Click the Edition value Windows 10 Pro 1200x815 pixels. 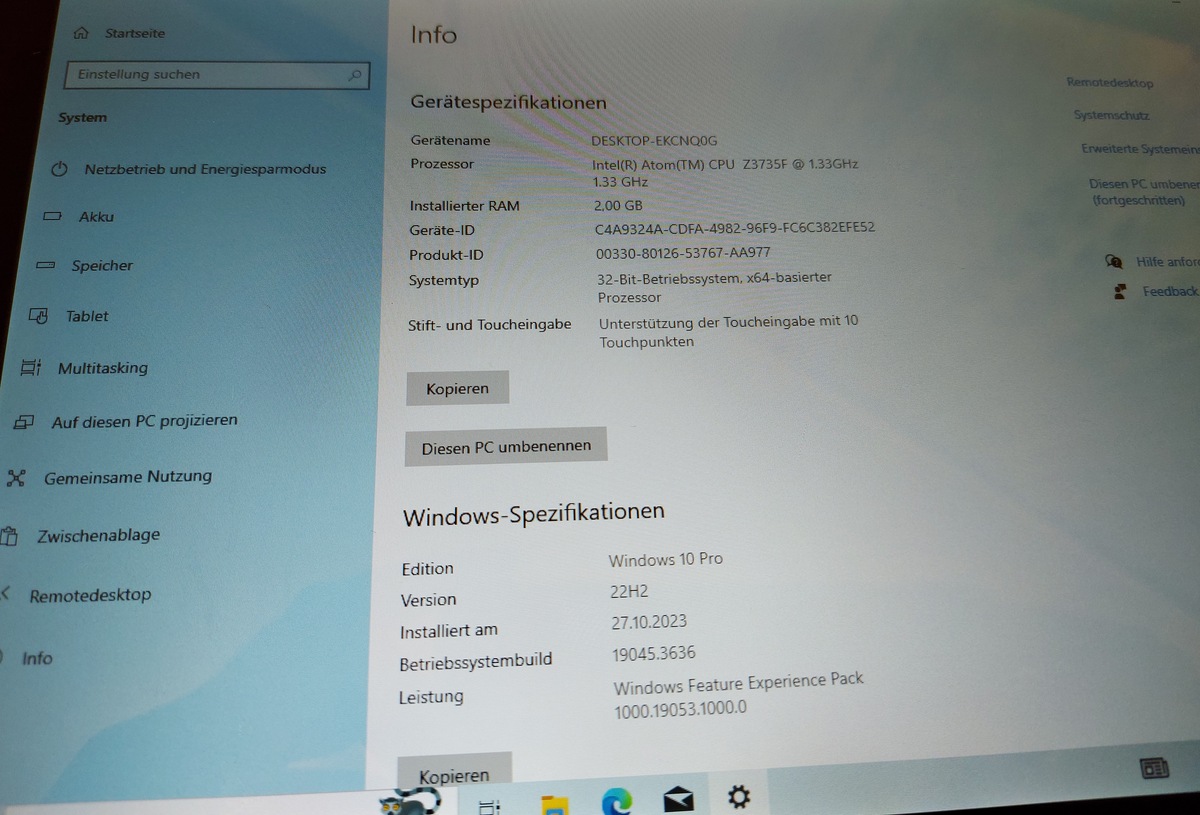(666, 559)
